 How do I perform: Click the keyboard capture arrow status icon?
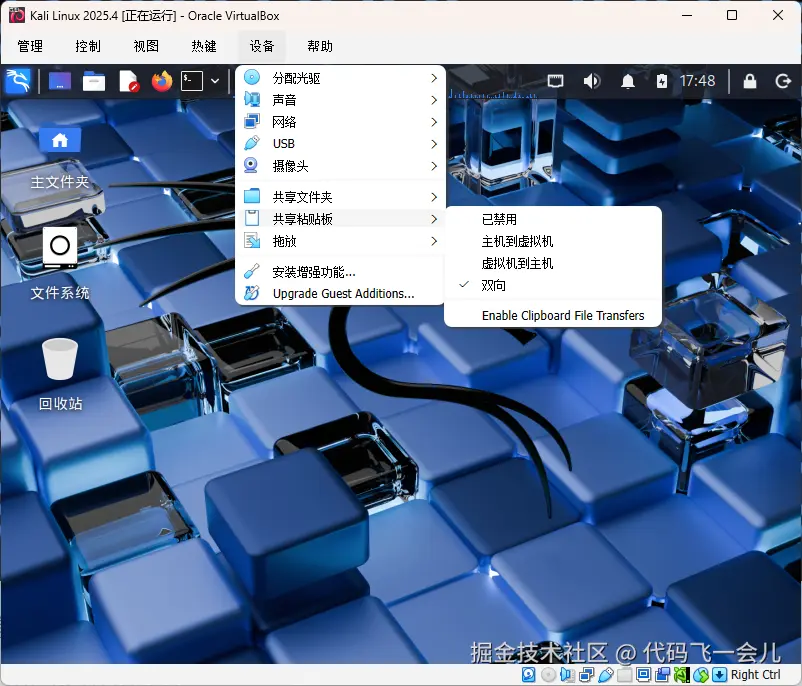(x=719, y=675)
